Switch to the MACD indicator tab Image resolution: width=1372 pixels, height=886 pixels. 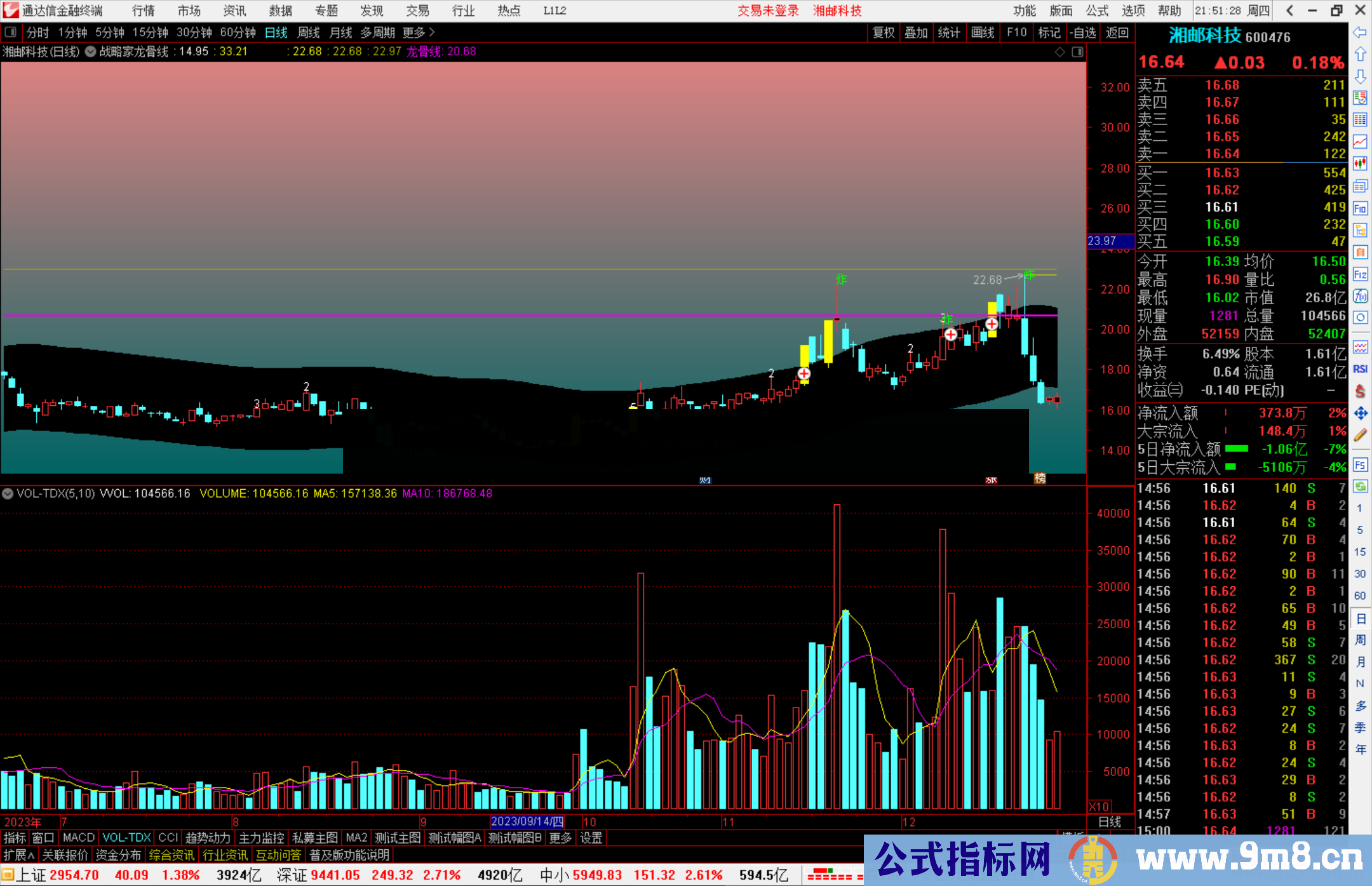(79, 838)
